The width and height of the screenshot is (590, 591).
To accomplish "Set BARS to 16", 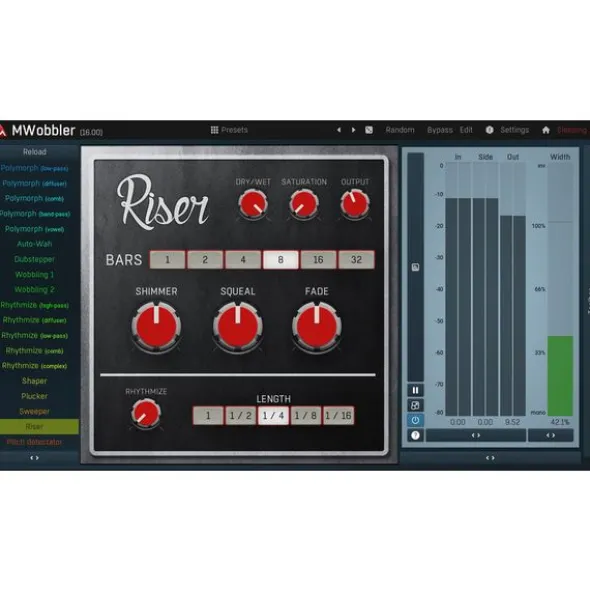I will point(318,259).
